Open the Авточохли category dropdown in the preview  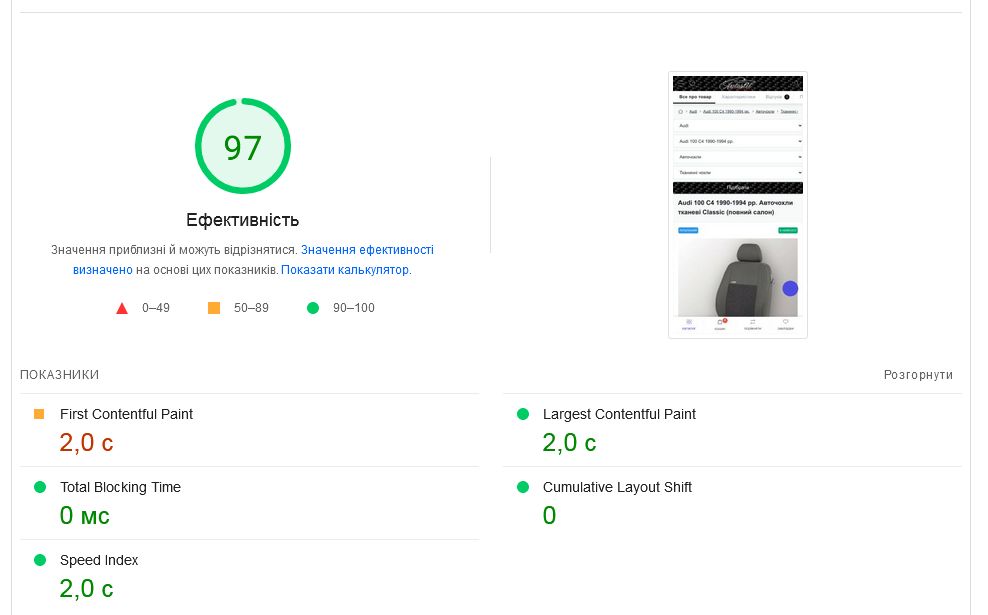click(x=738, y=157)
